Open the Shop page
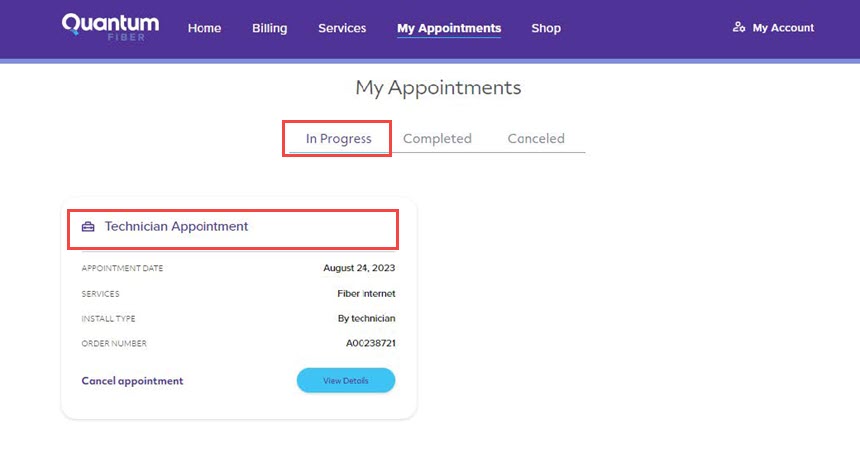The height and width of the screenshot is (453, 860). [x=546, y=28]
